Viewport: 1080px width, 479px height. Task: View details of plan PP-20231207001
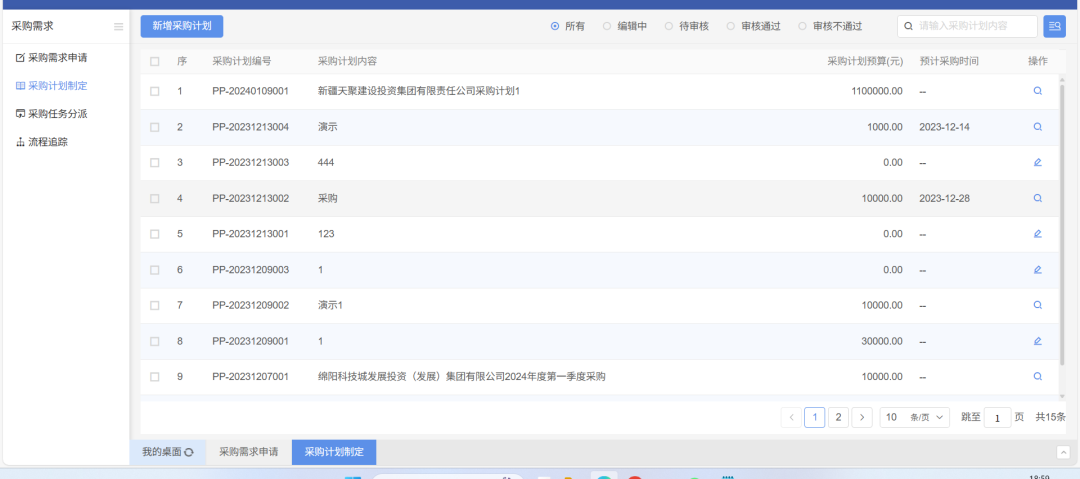[1037, 377]
